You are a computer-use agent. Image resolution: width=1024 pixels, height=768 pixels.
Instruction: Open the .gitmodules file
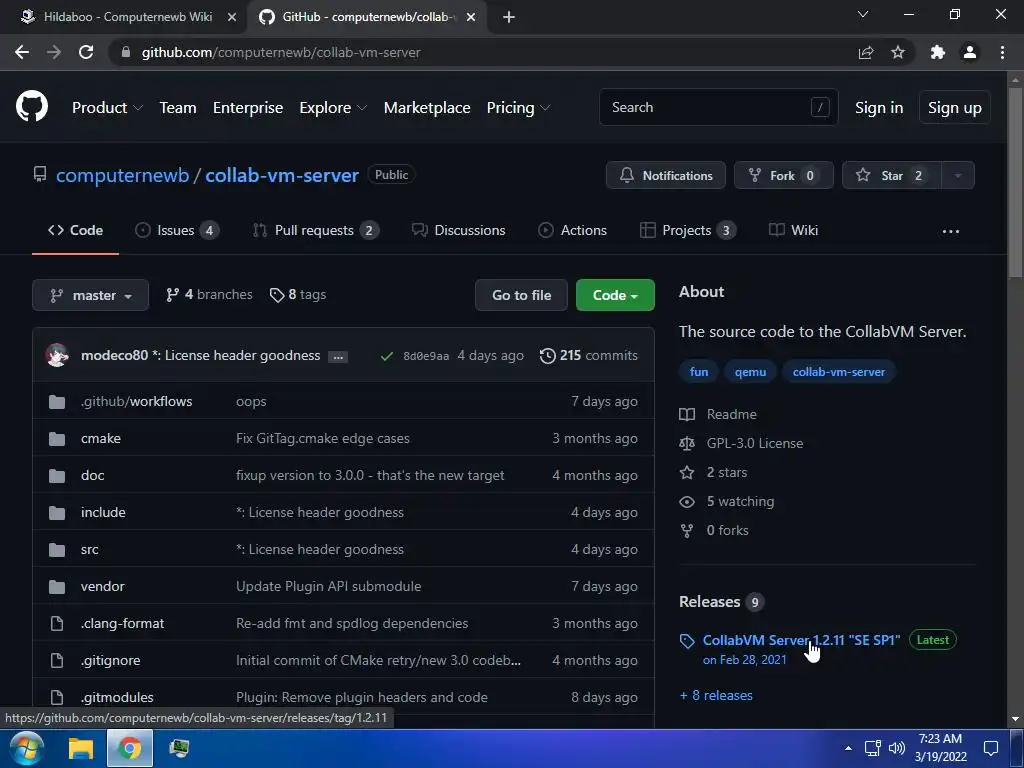point(118,697)
